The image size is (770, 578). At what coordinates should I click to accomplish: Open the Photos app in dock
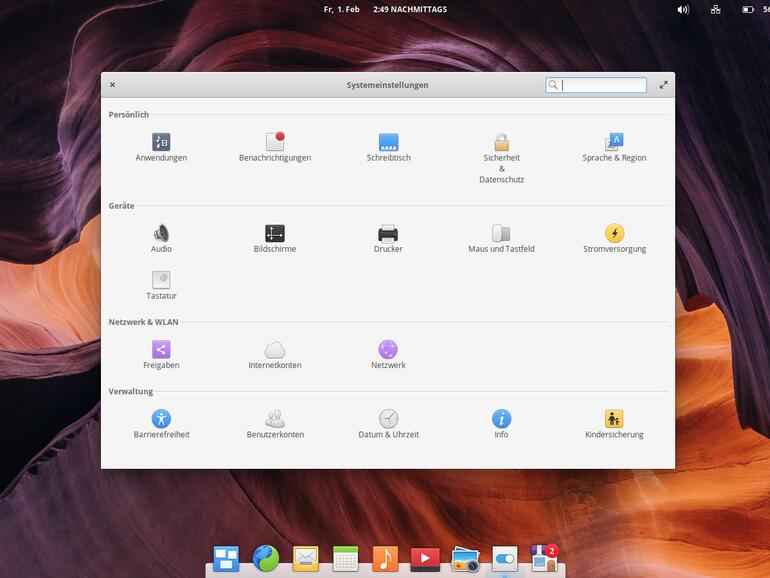pyautogui.click(x=465, y=559)
